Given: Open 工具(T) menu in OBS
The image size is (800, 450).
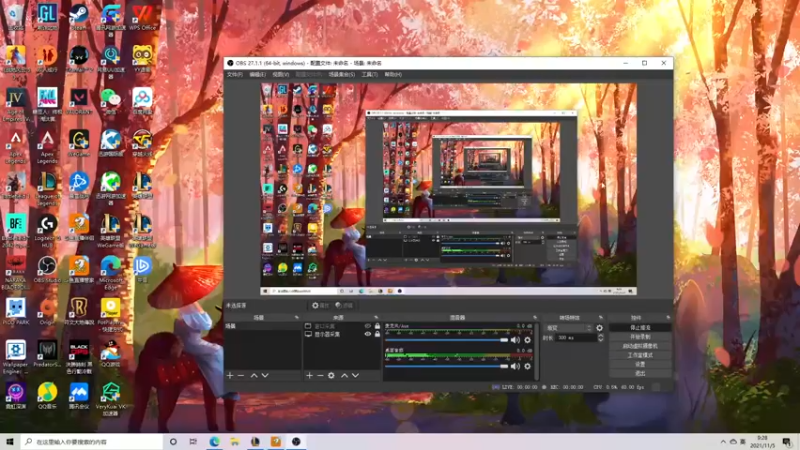Looking at the screenshot, I should point(369,74).
